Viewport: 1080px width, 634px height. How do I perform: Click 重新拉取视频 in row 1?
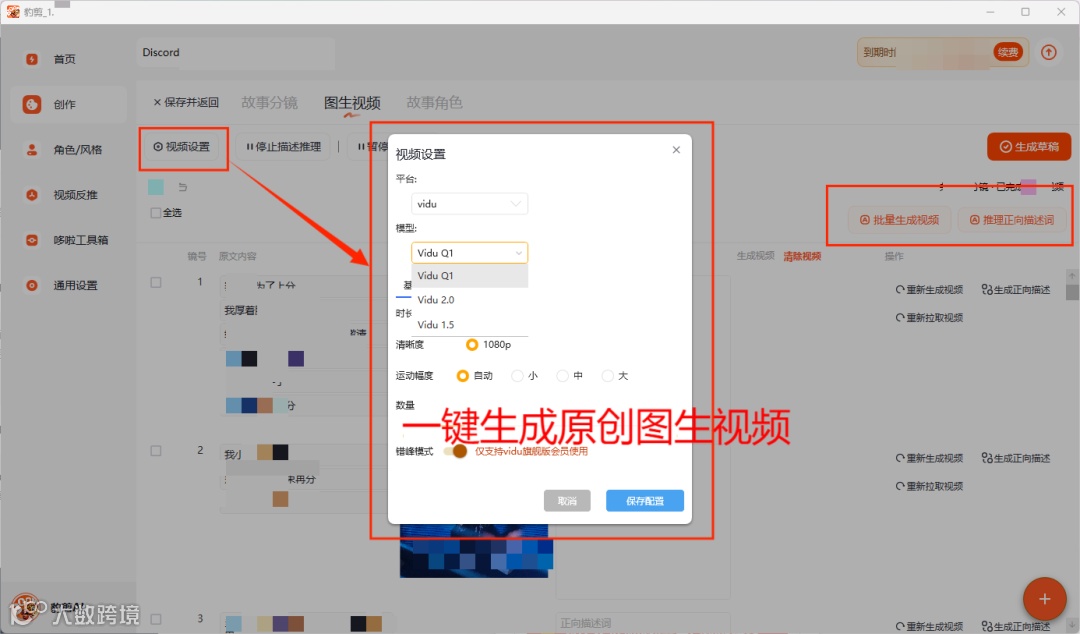929,318
